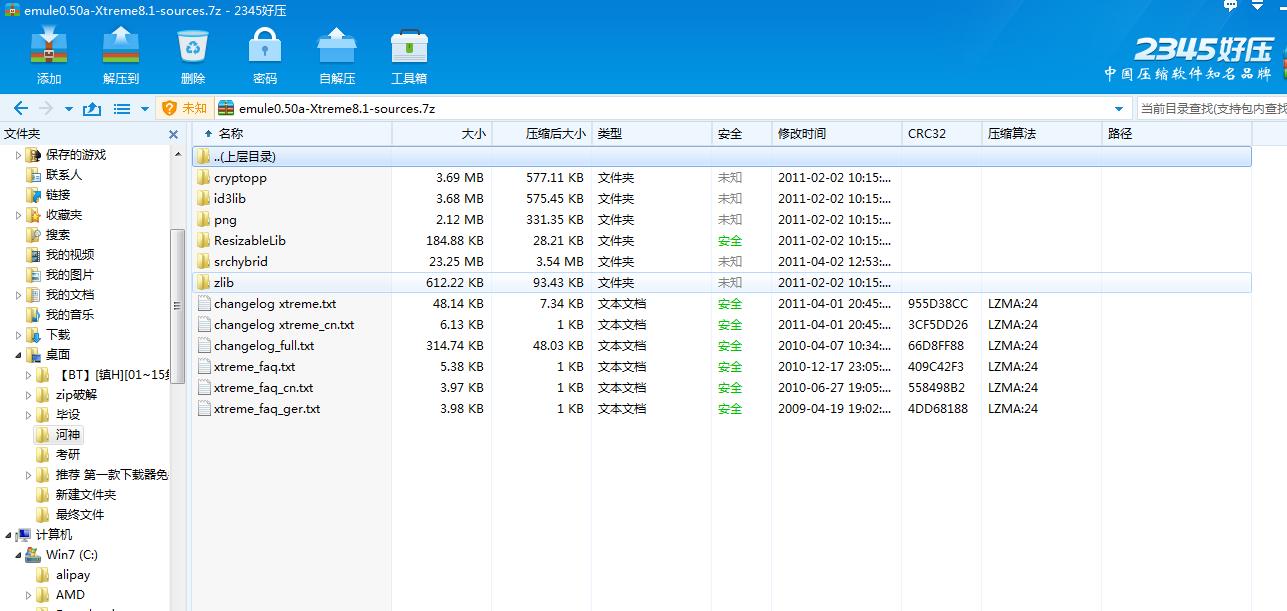Screen dimensions: 1287x611
Task: Open the navigation history dropdown arrow
Action: 69,109
